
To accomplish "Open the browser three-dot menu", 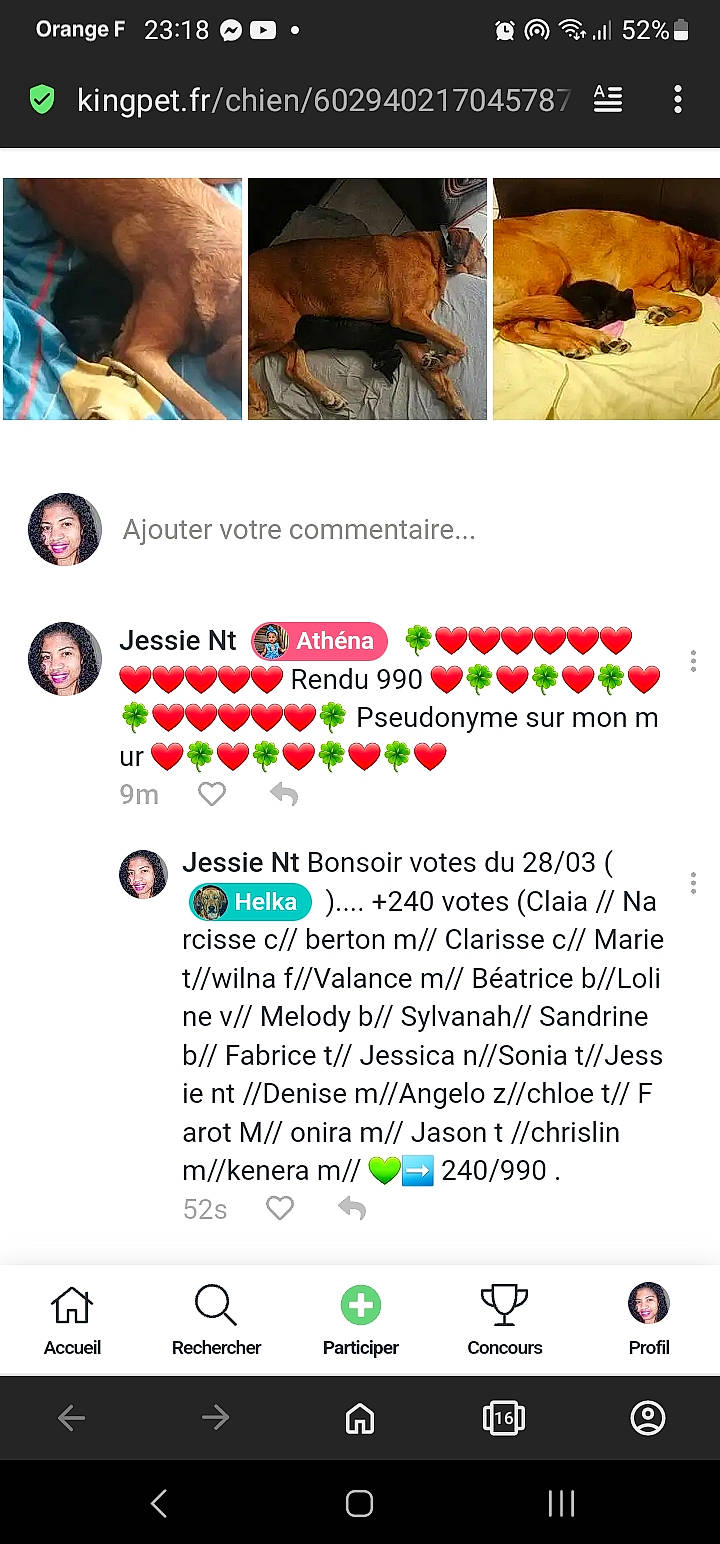I will click(x=678, y=99).
